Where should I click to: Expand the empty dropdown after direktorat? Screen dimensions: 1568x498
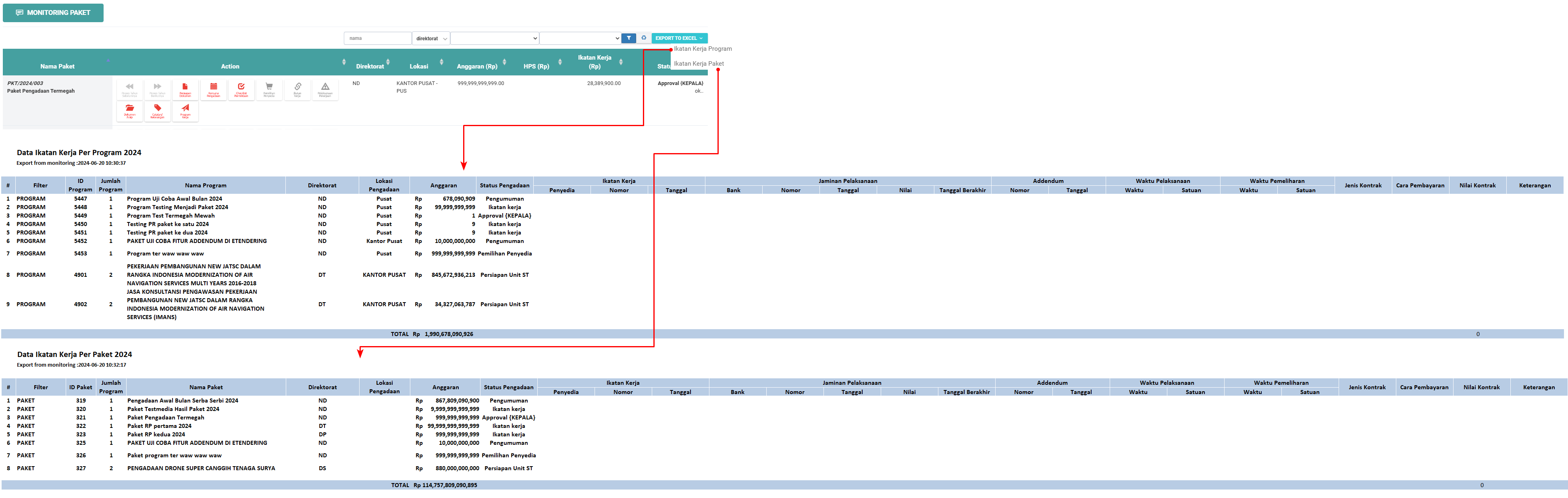click(494, 38)
